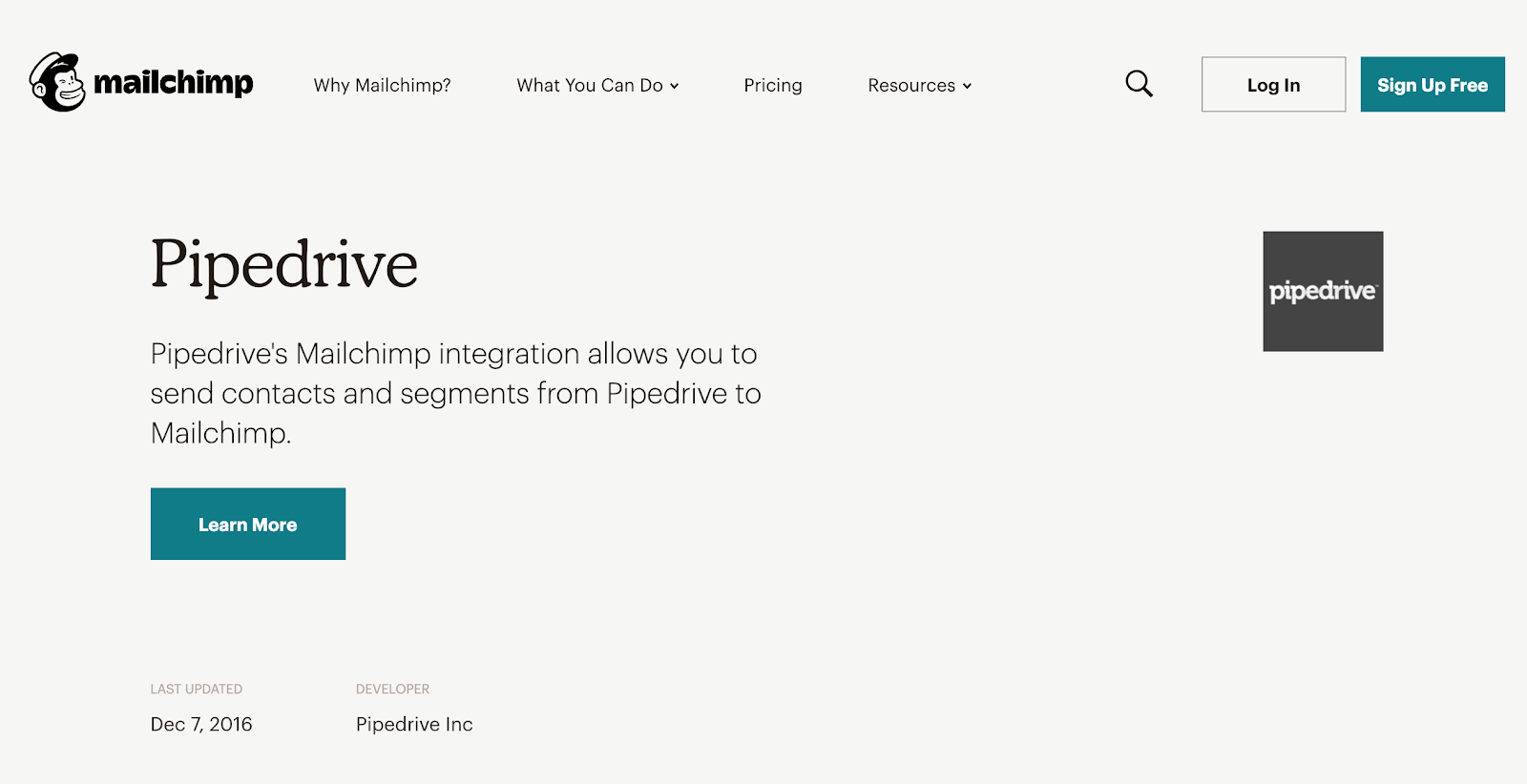Go to the Pricing page
Viewport: 1527px width, 784px height.
(x=773, y=85)
